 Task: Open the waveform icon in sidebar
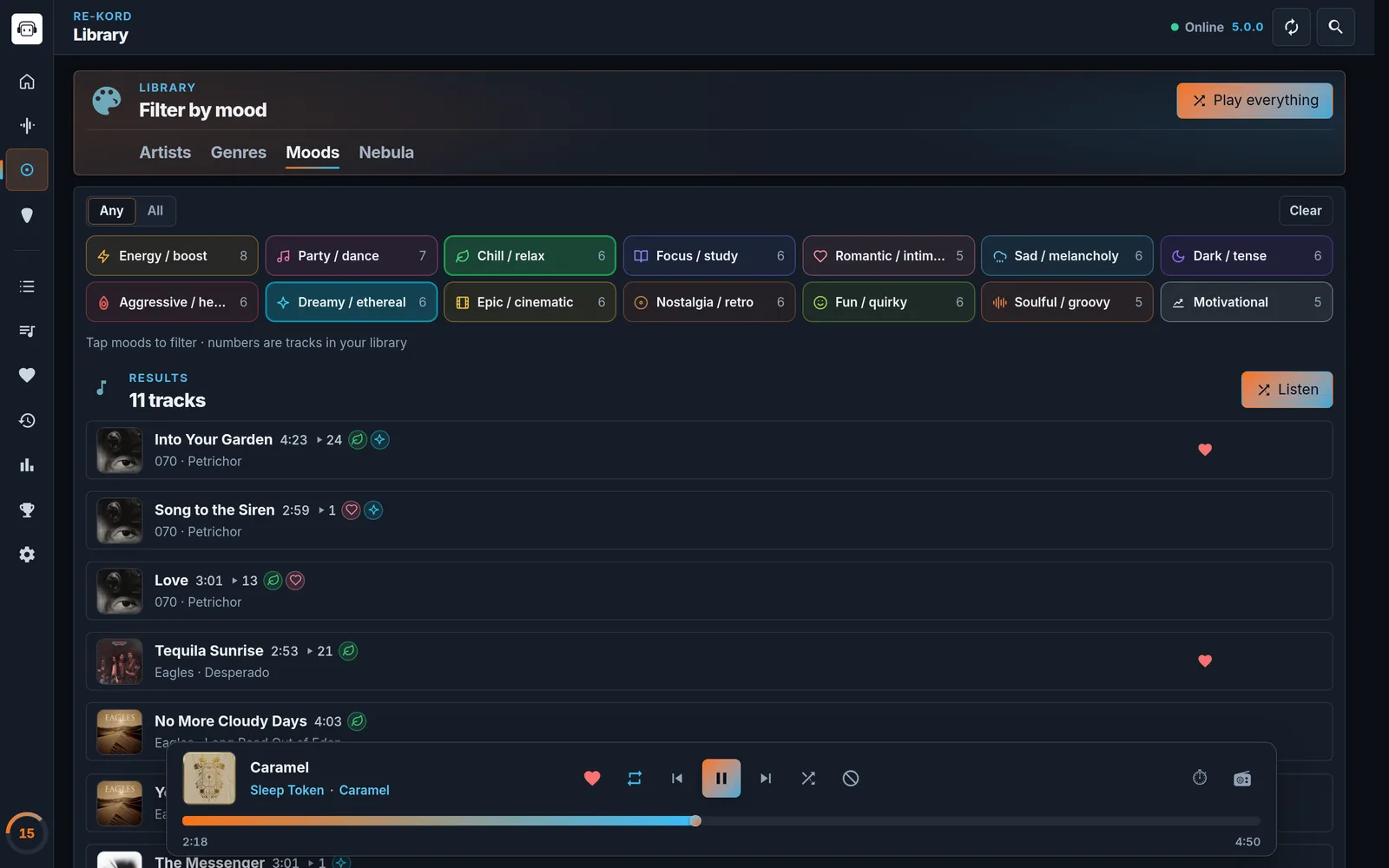[27, 126]
